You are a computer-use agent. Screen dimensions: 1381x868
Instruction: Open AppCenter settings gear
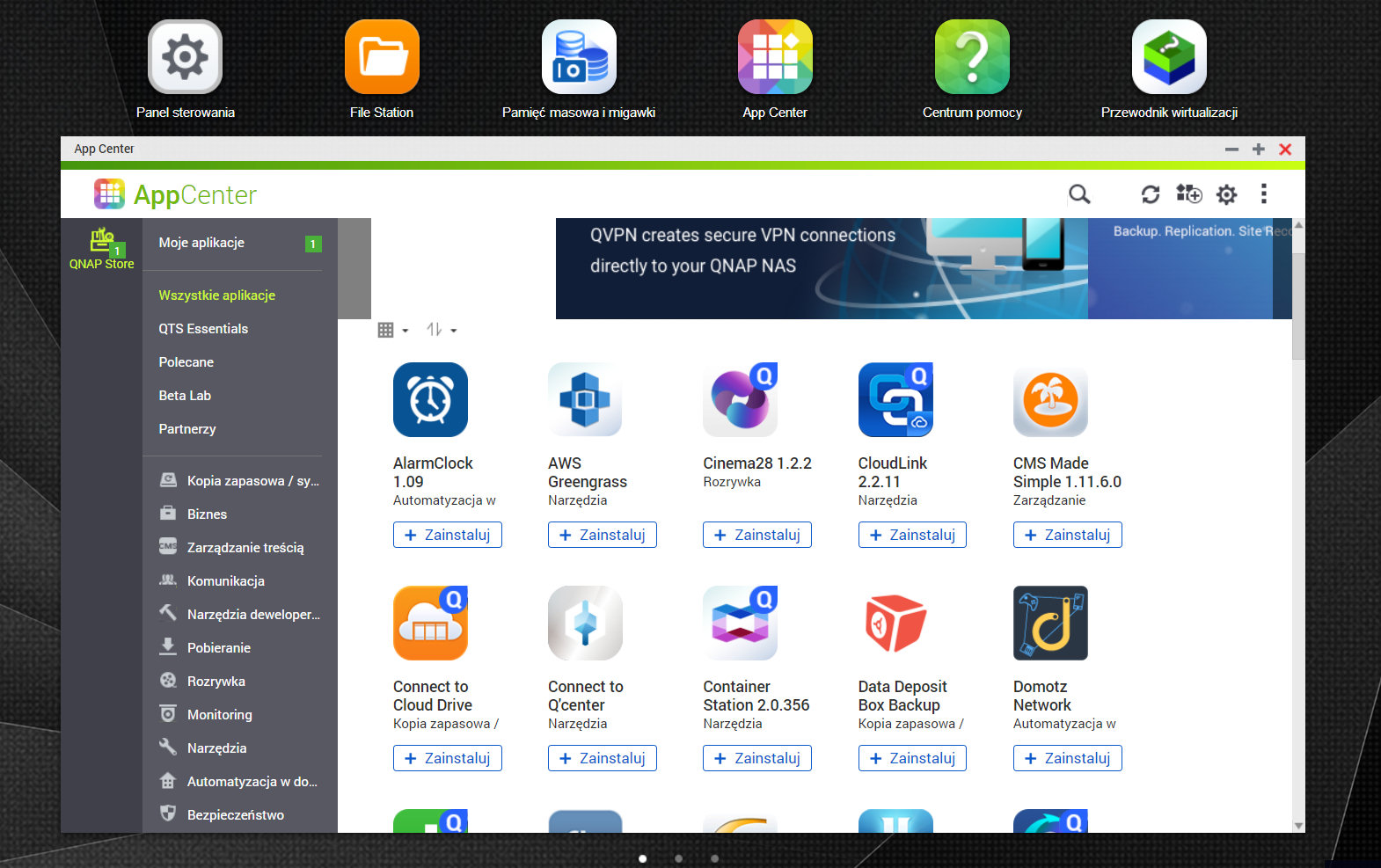click(x=1226, y=194)
